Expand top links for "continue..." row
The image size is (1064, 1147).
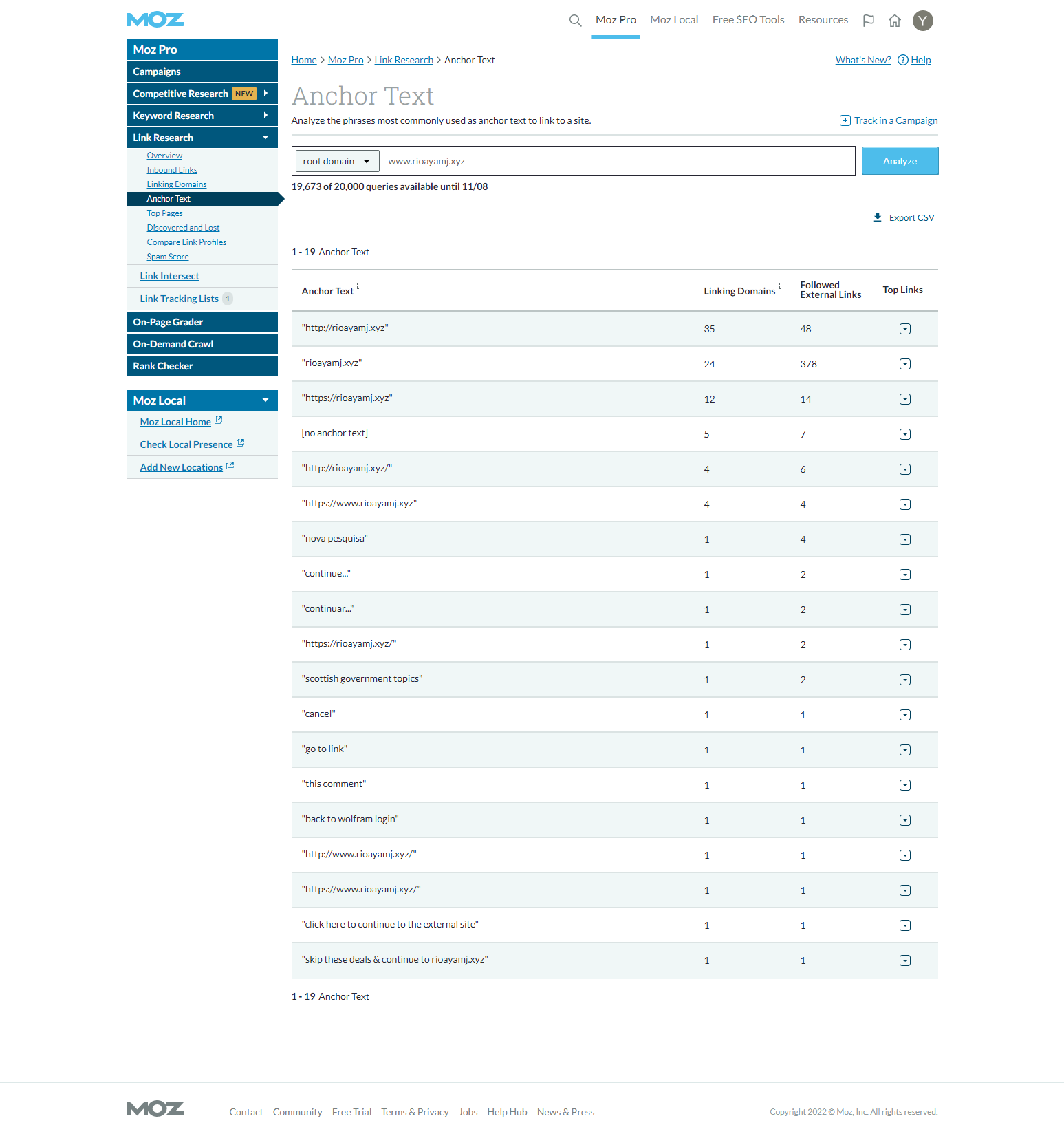click(x=905, y=575)
